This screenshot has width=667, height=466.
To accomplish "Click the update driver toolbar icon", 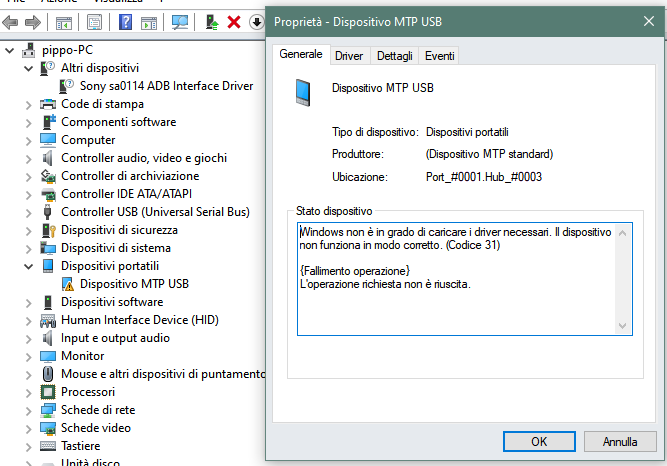I will [211, 21].
